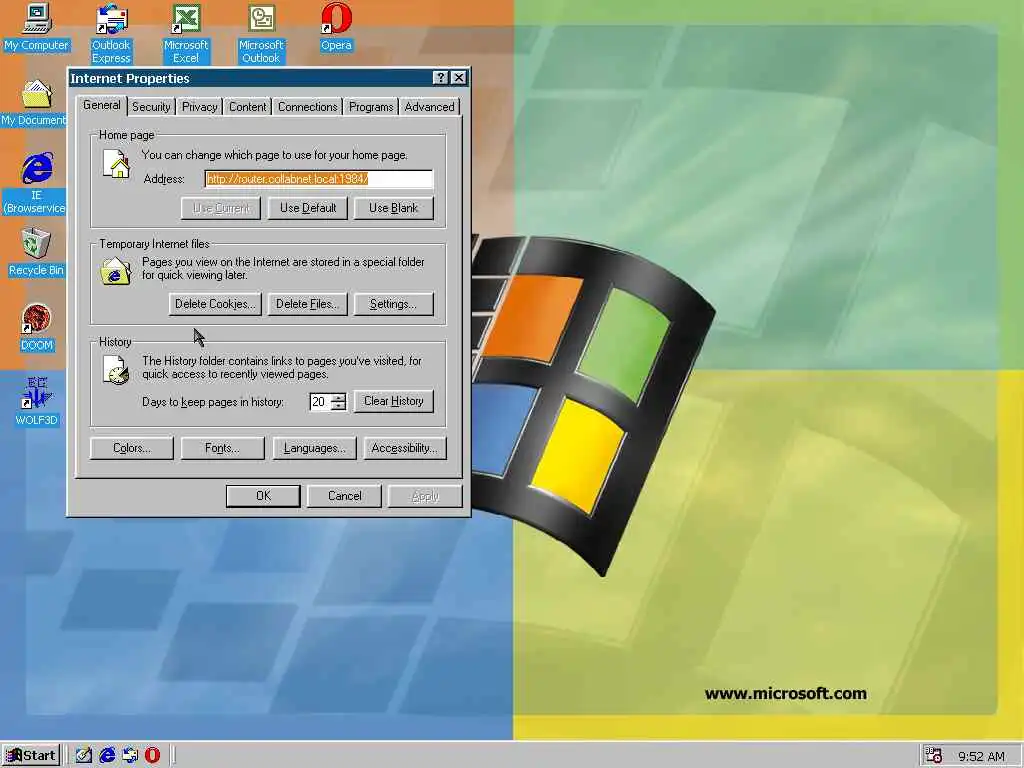Click the Temporary Internet files folder icon
The width and height of the screenshot is (1024, 768).
[116, 270]
